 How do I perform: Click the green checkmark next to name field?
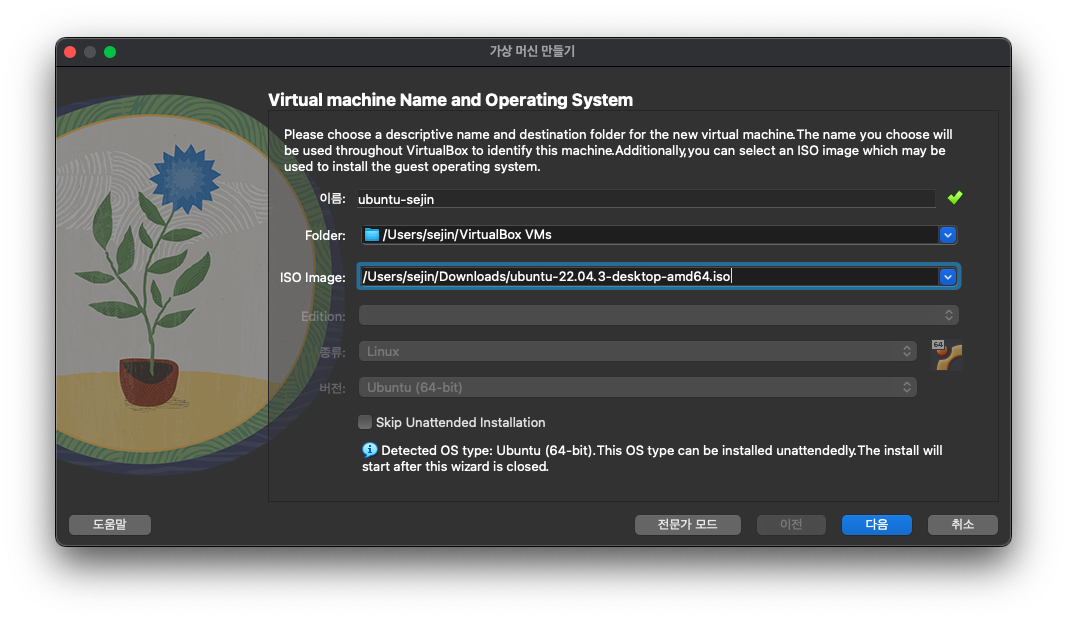955,198
